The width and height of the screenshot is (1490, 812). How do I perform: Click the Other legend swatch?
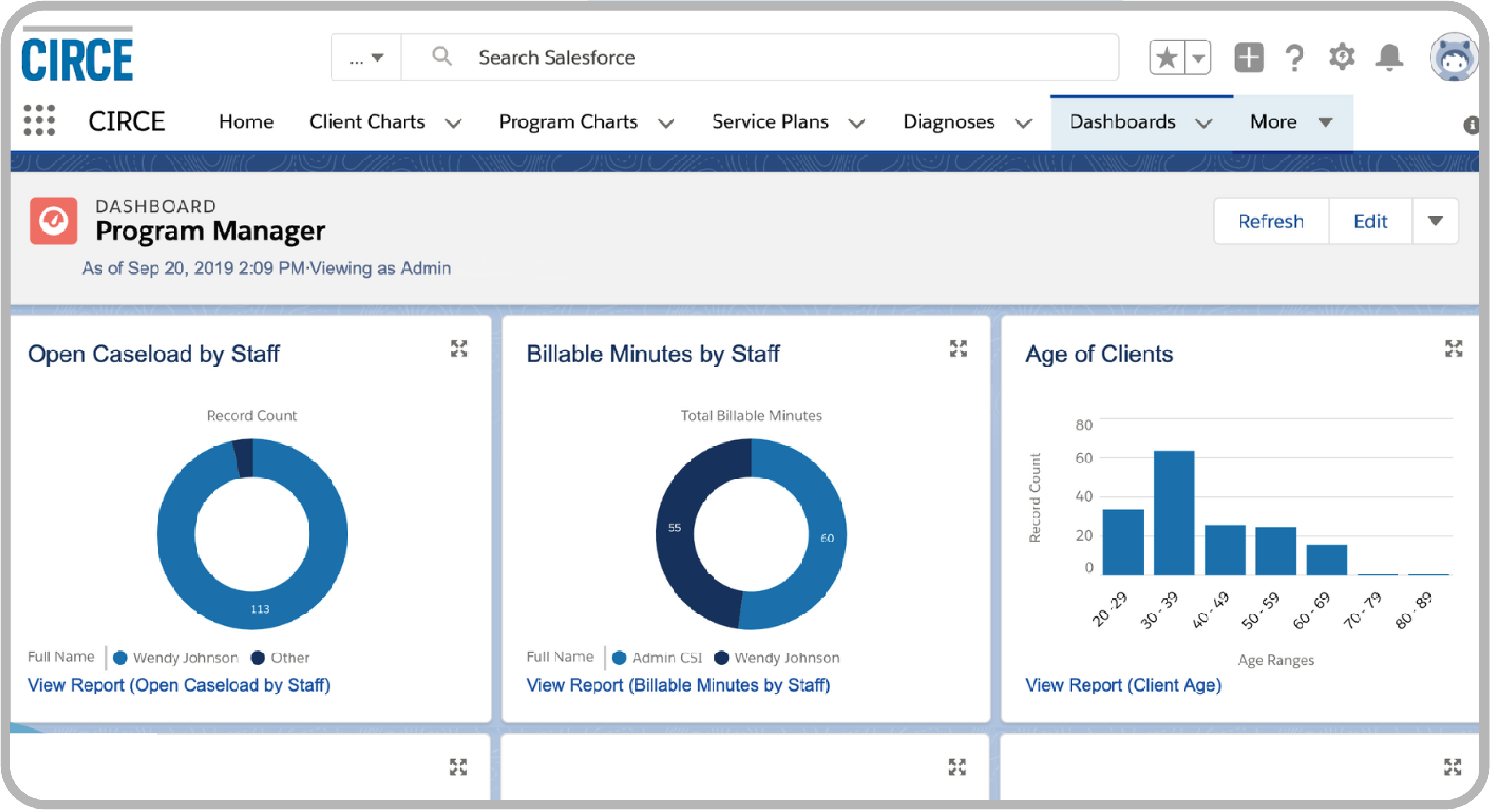[x=257, y=658]
